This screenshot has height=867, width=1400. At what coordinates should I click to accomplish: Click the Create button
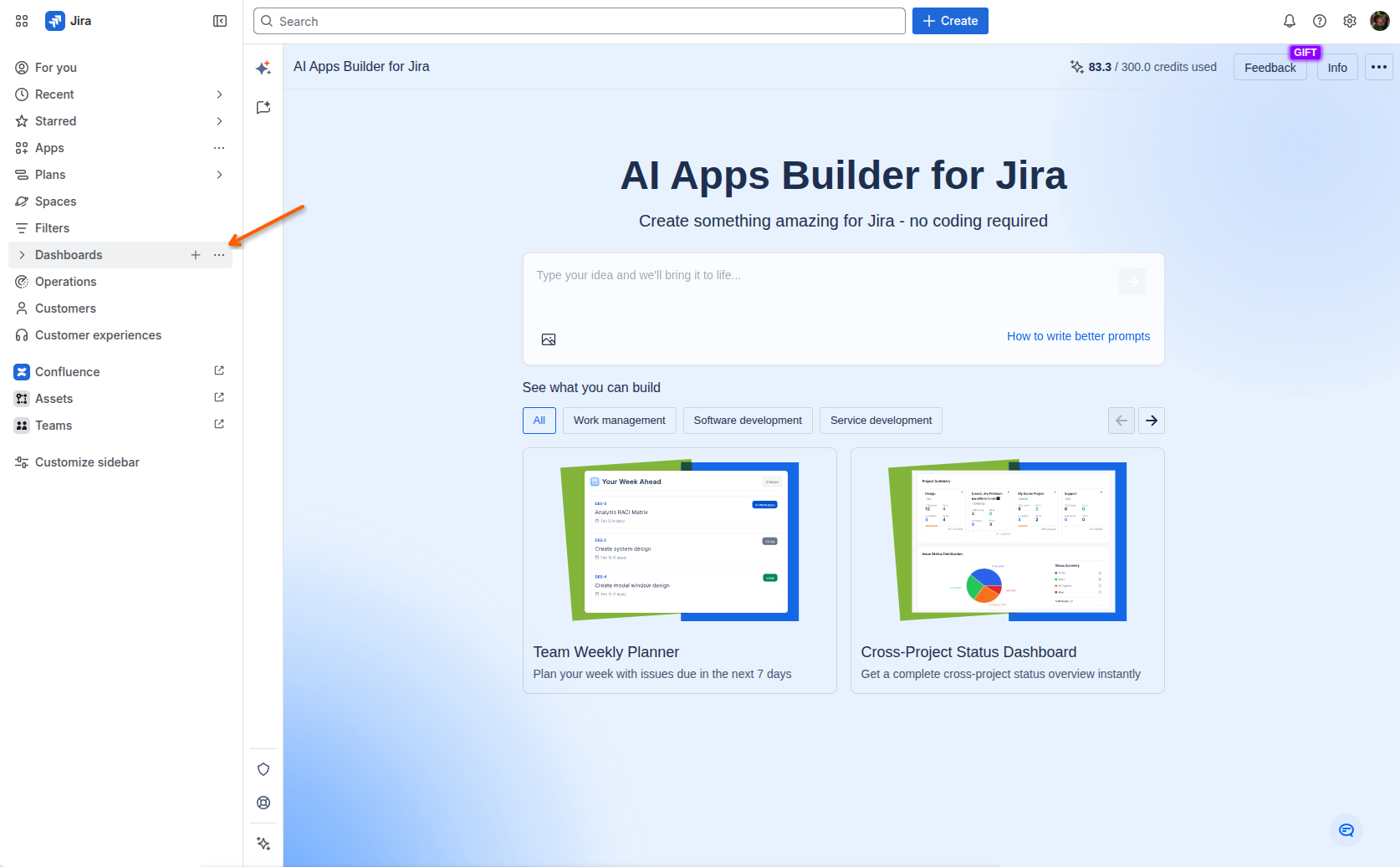(x=950, y=21)
